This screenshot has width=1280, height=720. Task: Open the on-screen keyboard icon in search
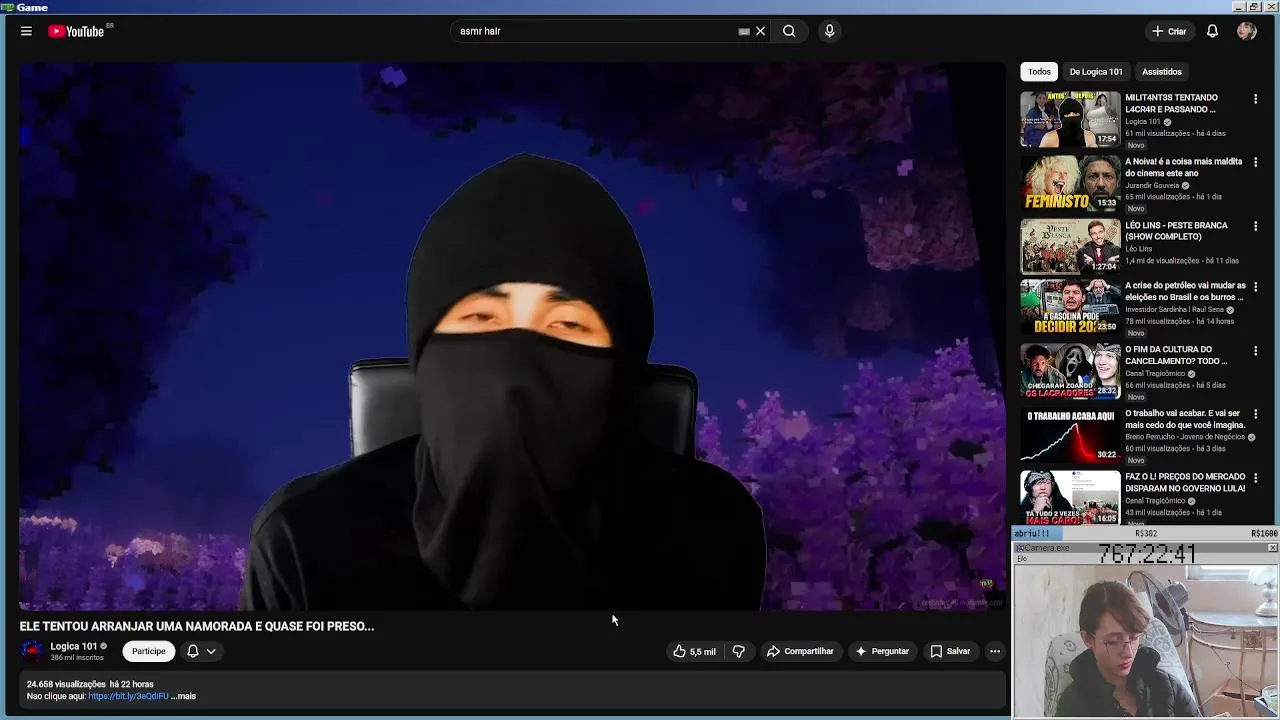pyautogui.click(x=744, y=31)
